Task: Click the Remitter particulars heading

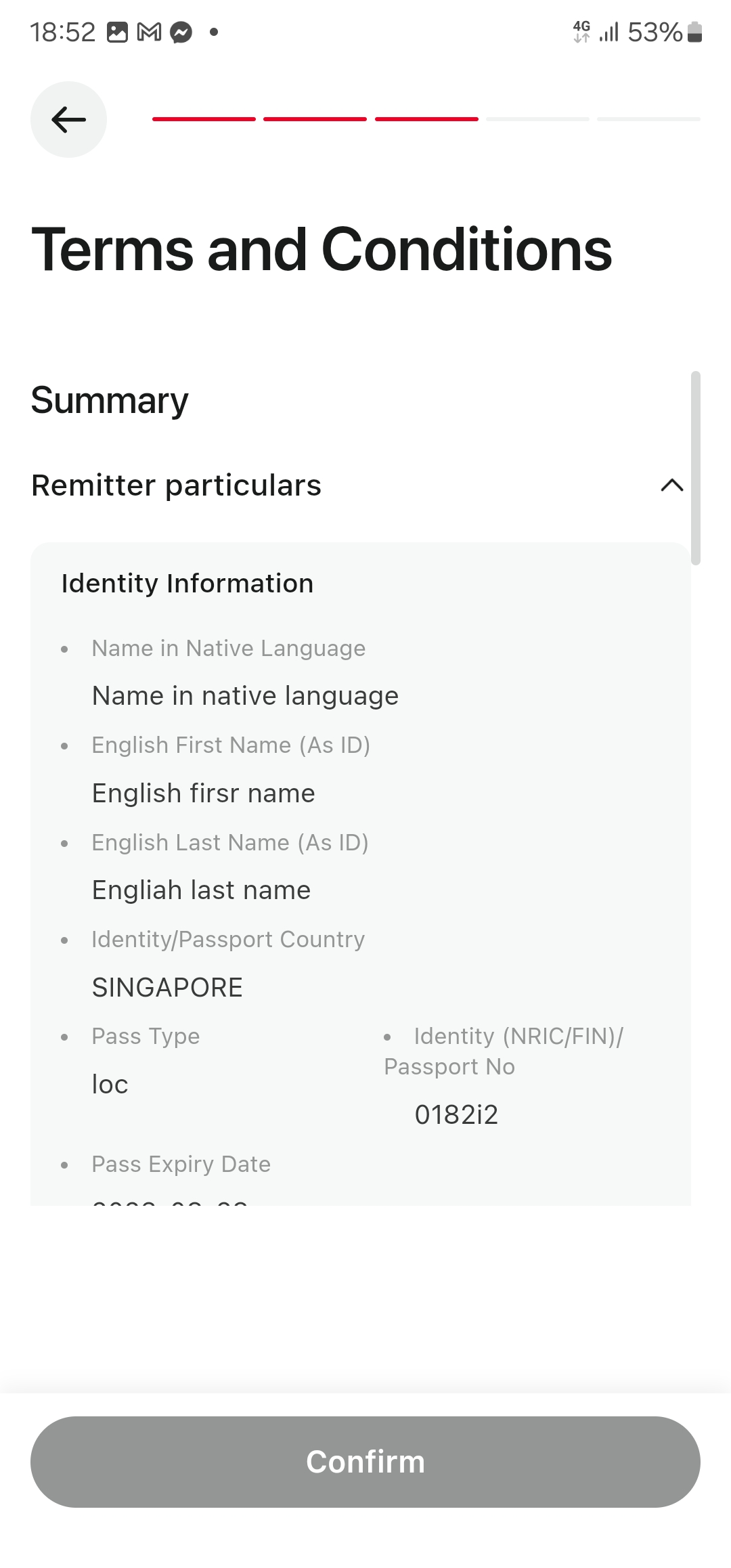Action: (x=176, y=485)
